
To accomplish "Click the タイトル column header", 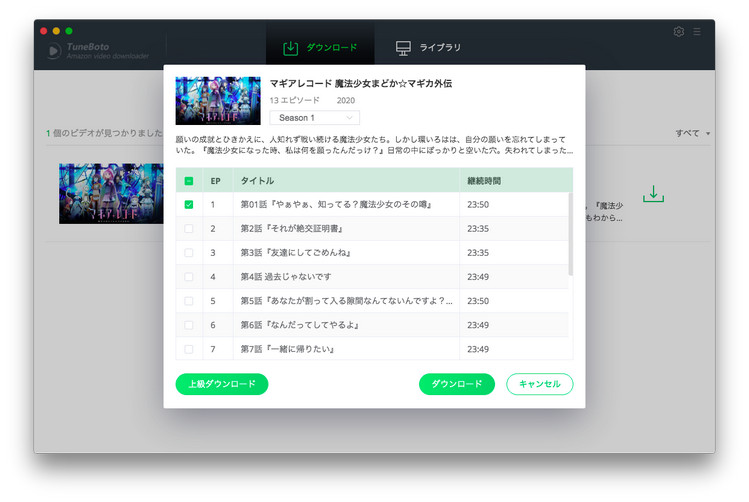I will [x=257, y=181].
